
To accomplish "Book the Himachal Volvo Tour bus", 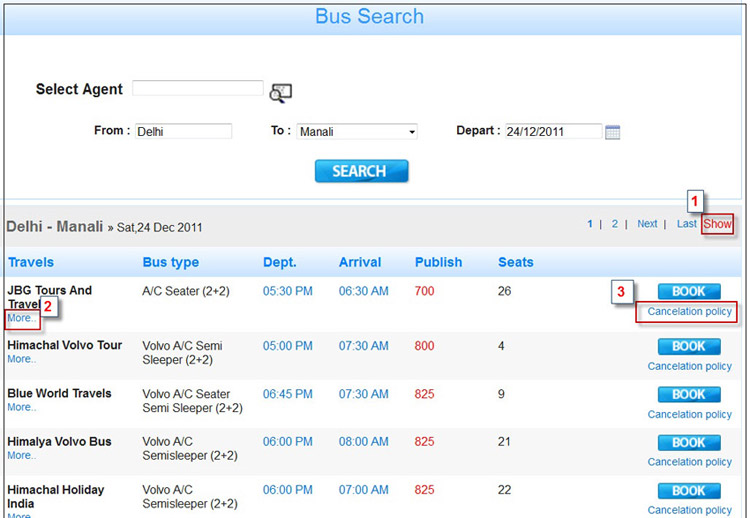I will (x=689, y=346).
